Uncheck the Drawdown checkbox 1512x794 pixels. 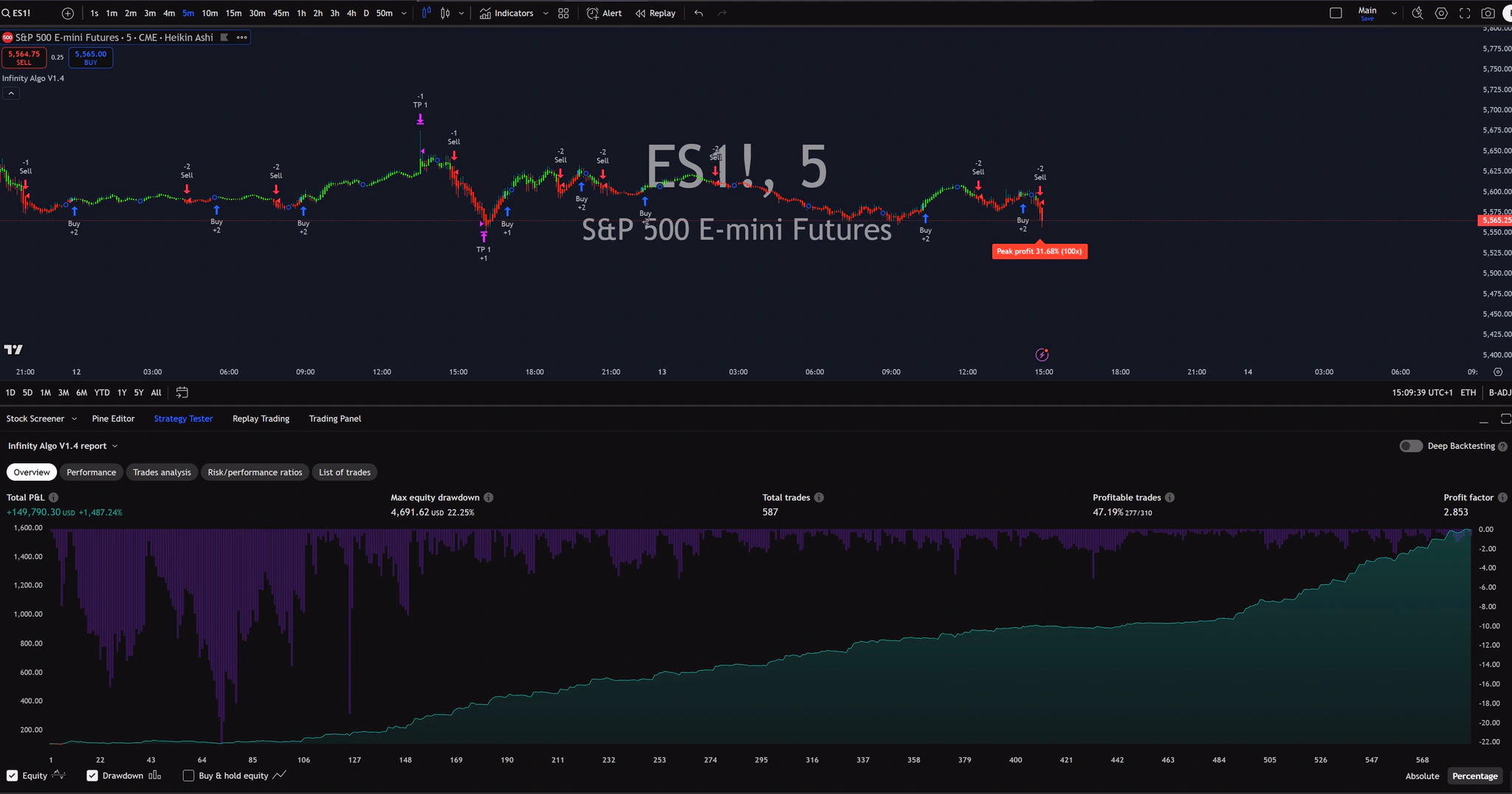click(92, 776)
